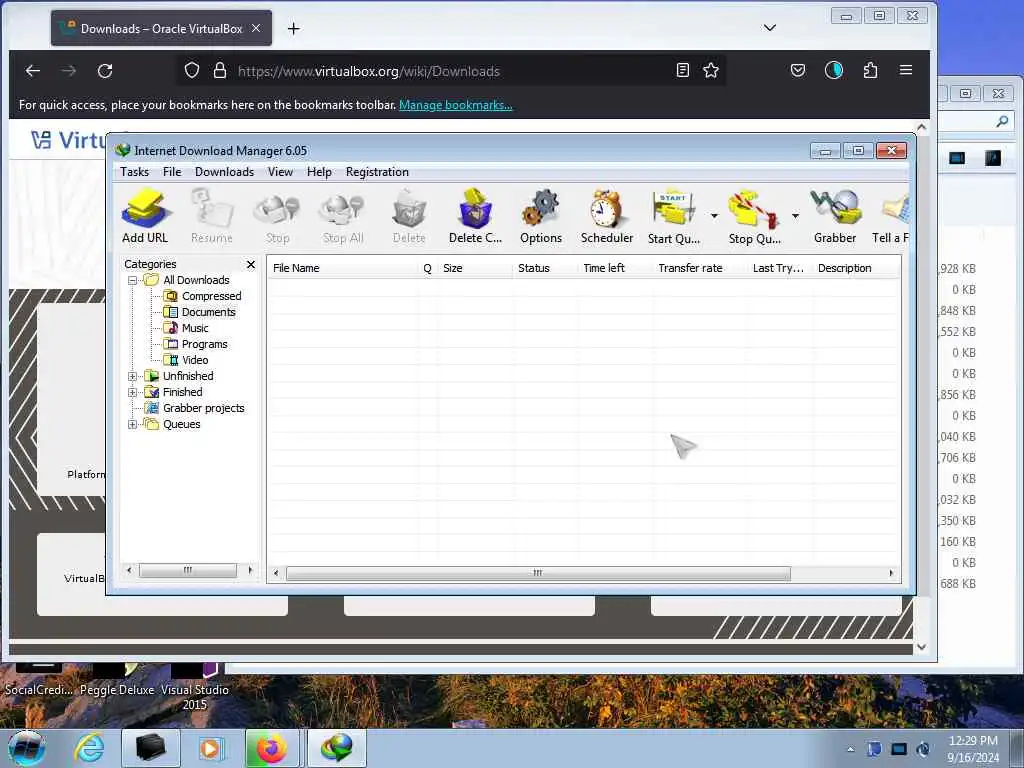Toggle Firefox reader view icon

[682, 70]
